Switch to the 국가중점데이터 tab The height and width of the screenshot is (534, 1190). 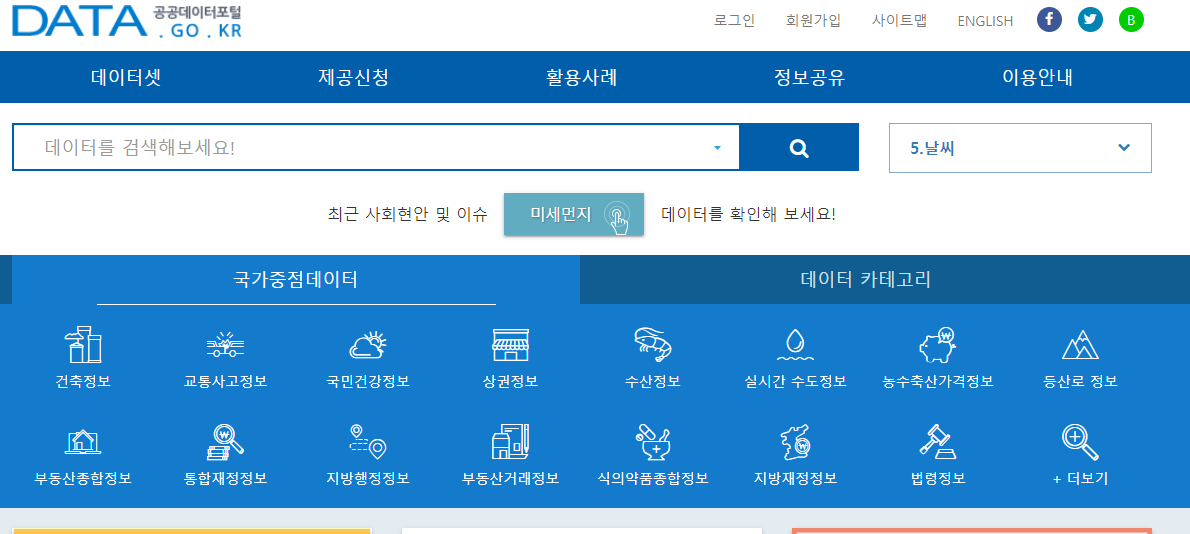click(x=296, y=280)
